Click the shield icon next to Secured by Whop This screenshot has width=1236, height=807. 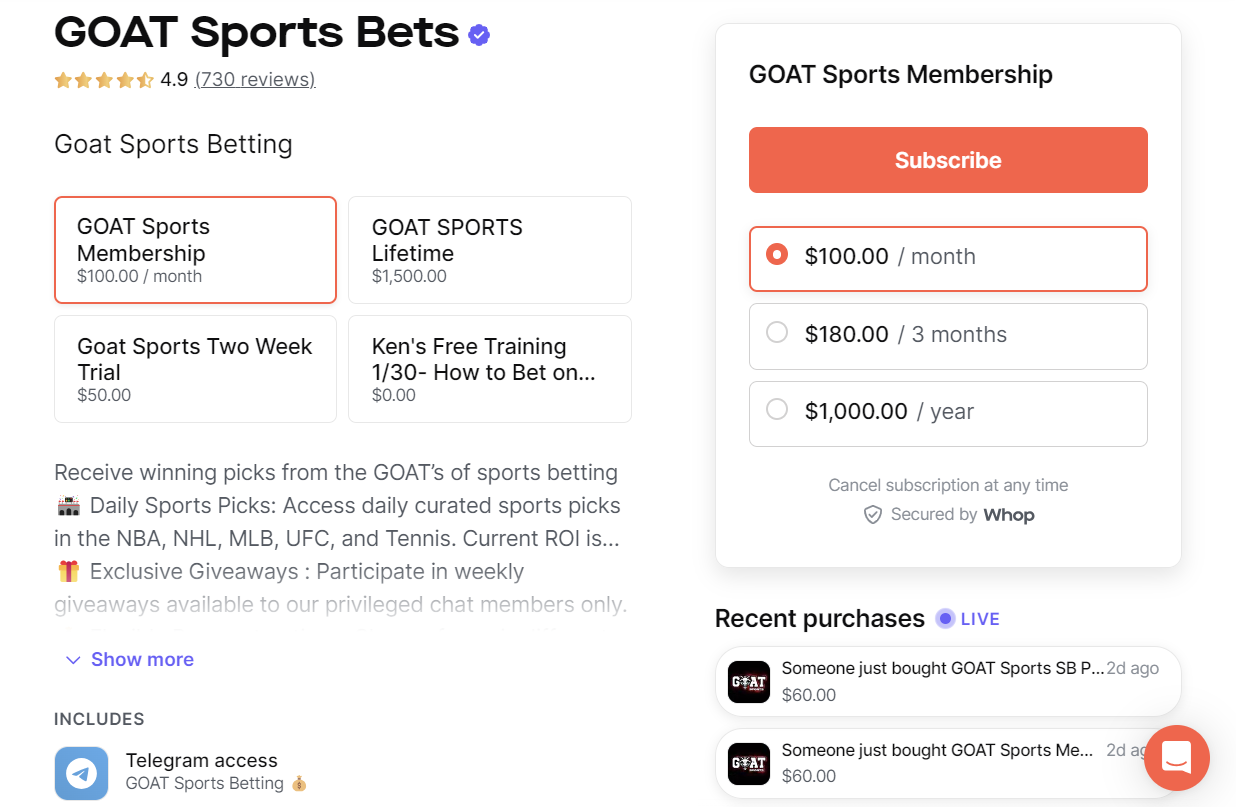pos(873,514)
